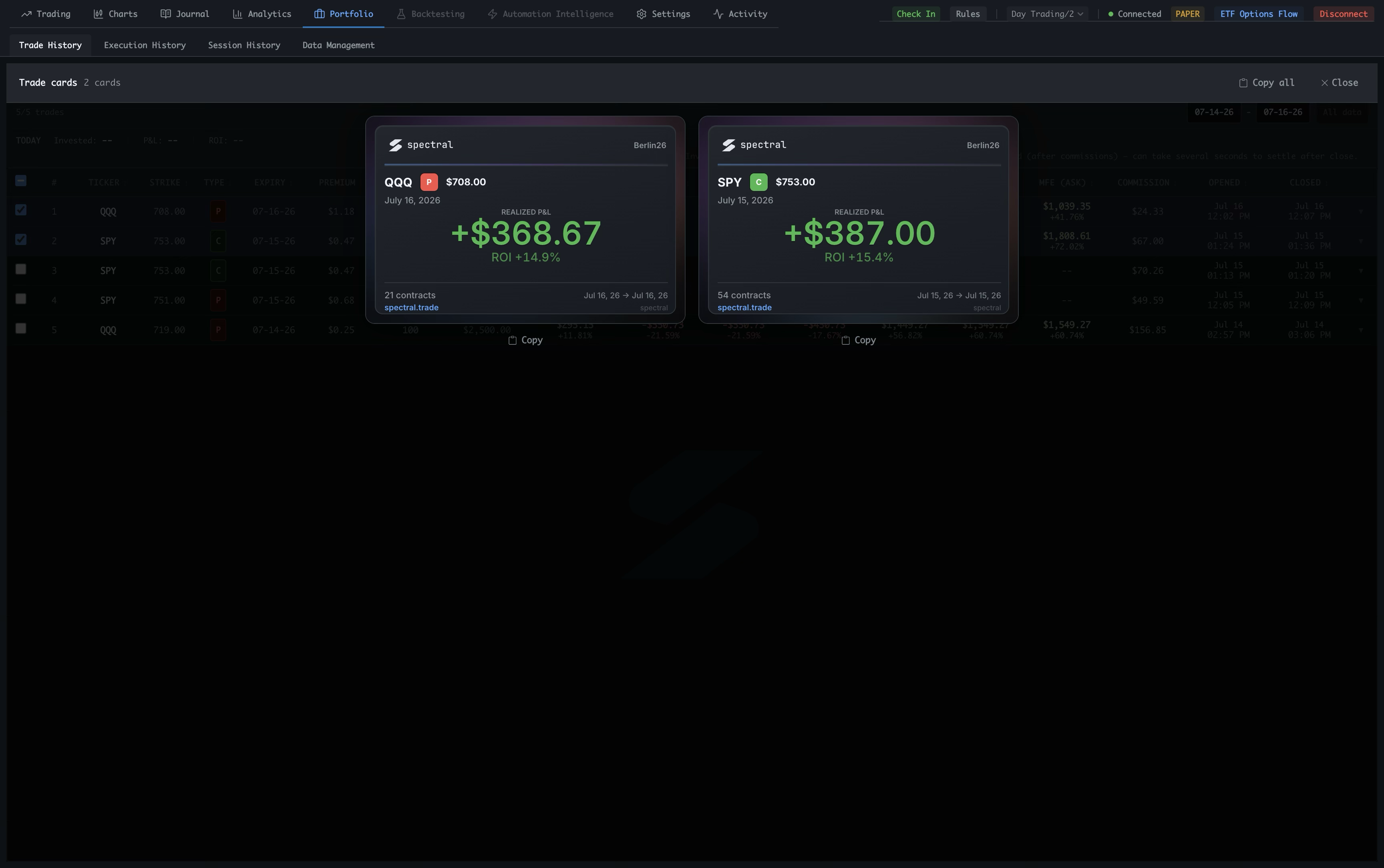The width and height of the screenshot is (1384, 868).
Task: Expand row details arrow for SPY 751.00 trade
Action: (x=1360, y=300)
